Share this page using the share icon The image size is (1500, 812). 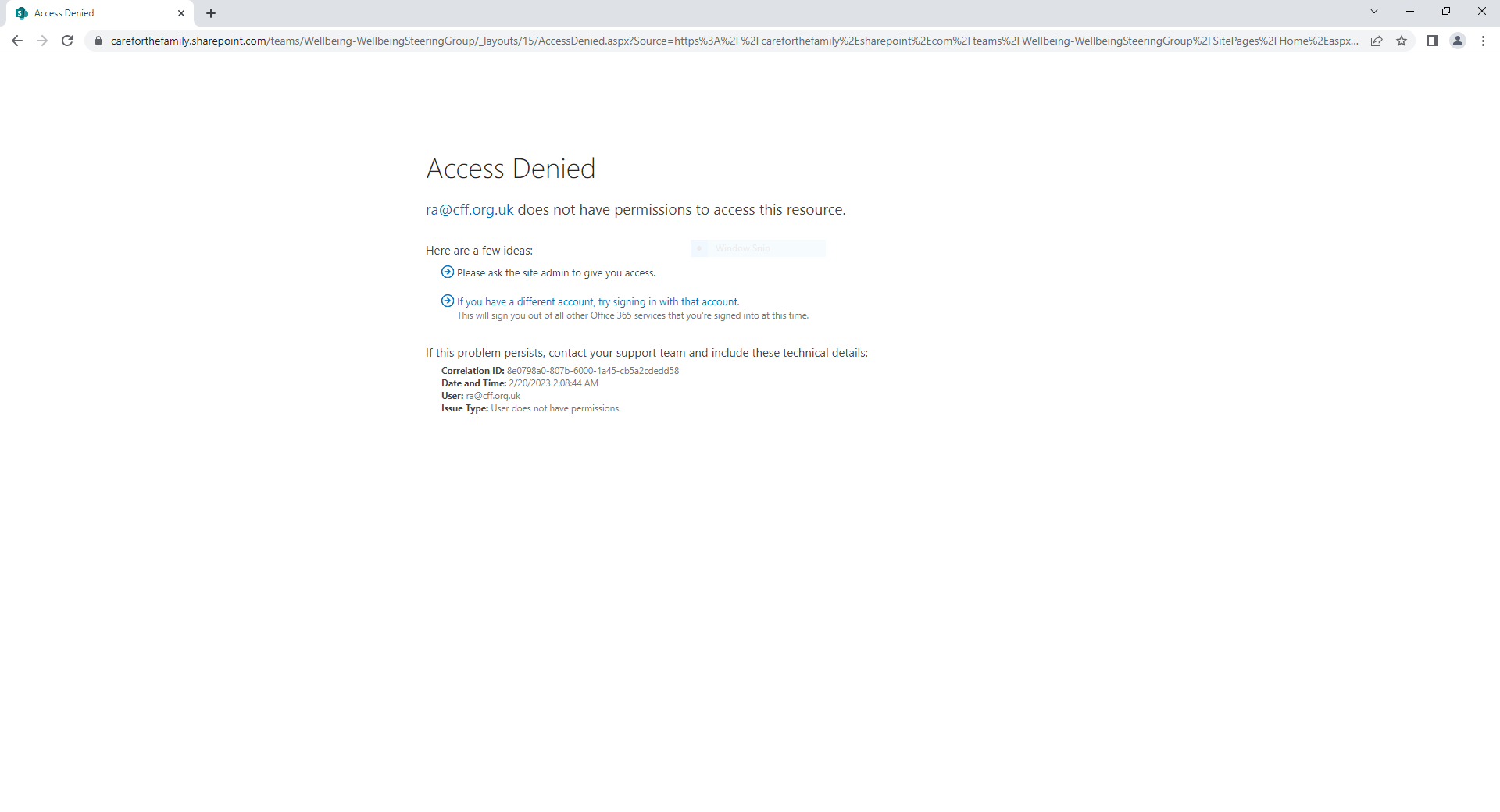tap(1377, 41)
